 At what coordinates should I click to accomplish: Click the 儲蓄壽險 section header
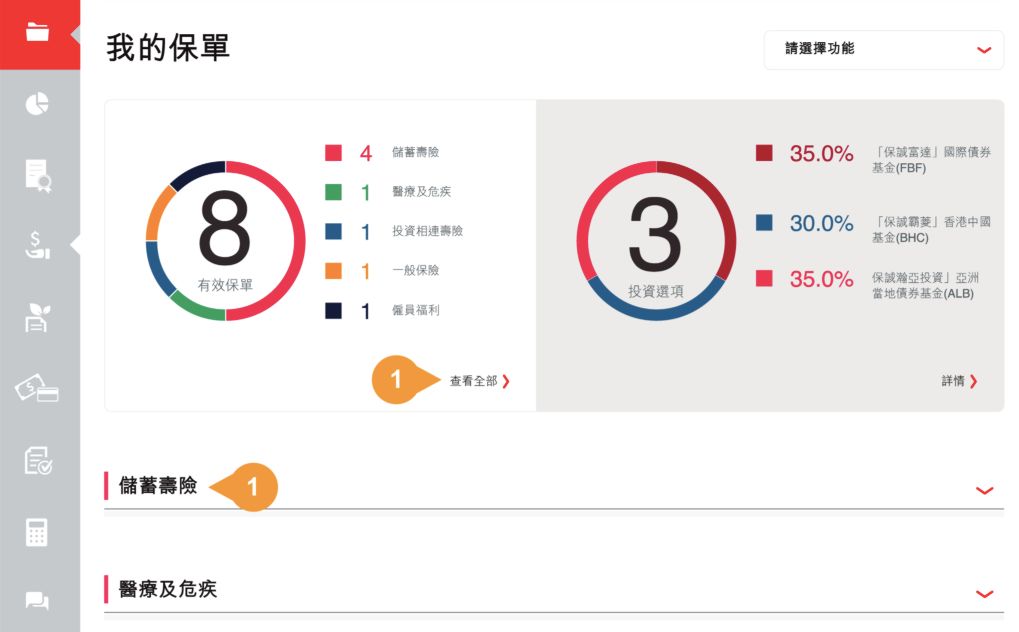[x=158, y=487]
